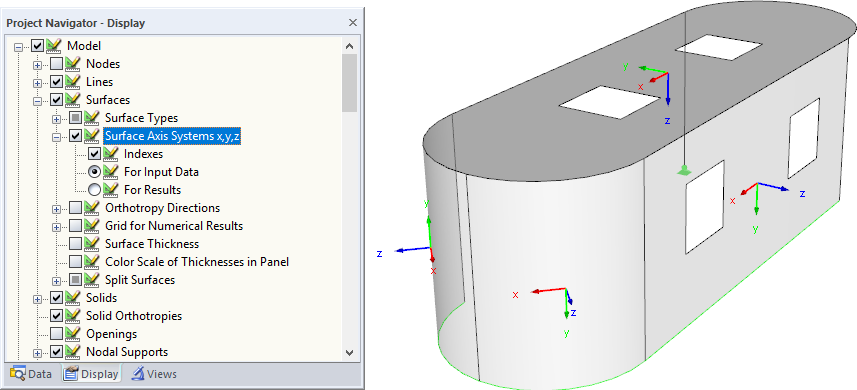The height and width of the screenshot is (390, 857).
Task: Enable the Openings checkbox
Action: (56, 334)
